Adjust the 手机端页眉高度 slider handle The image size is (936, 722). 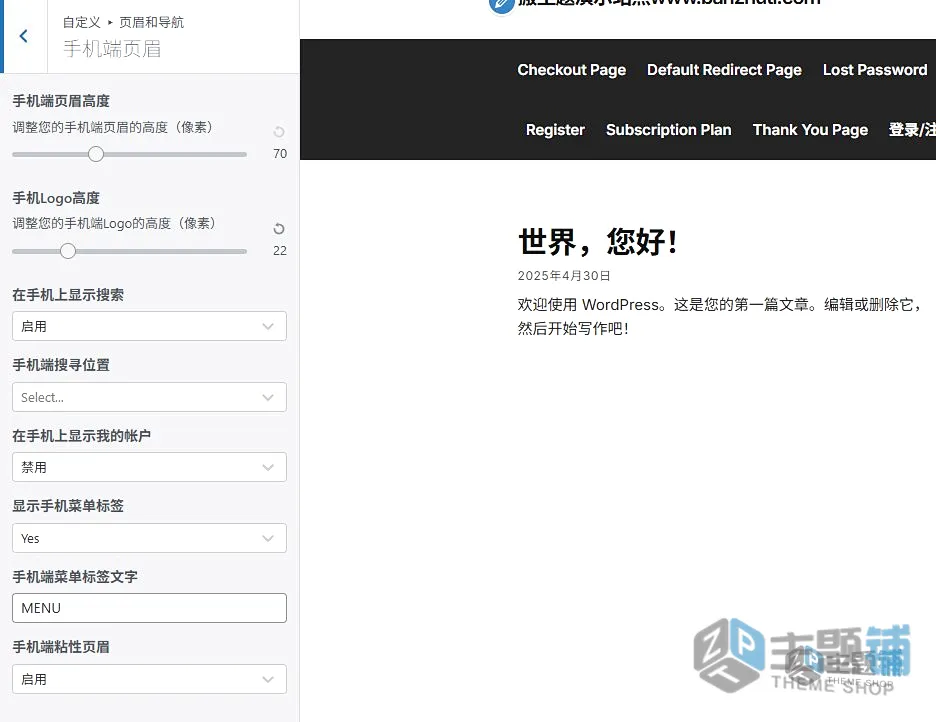96,154
